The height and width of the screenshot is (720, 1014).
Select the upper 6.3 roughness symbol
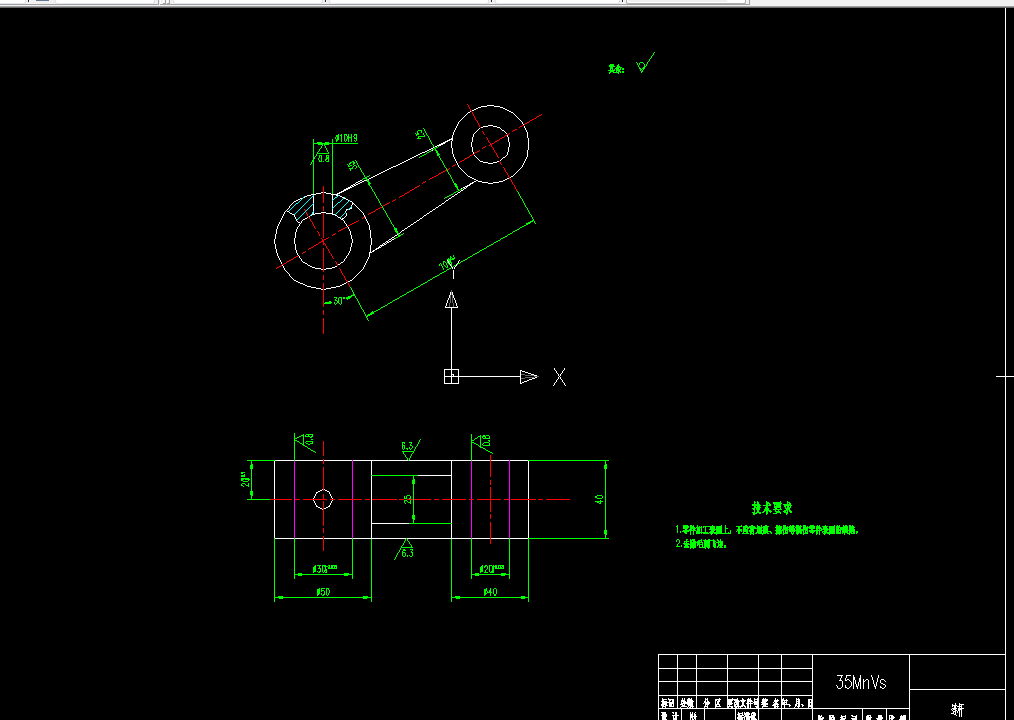(x=409, y=449)
